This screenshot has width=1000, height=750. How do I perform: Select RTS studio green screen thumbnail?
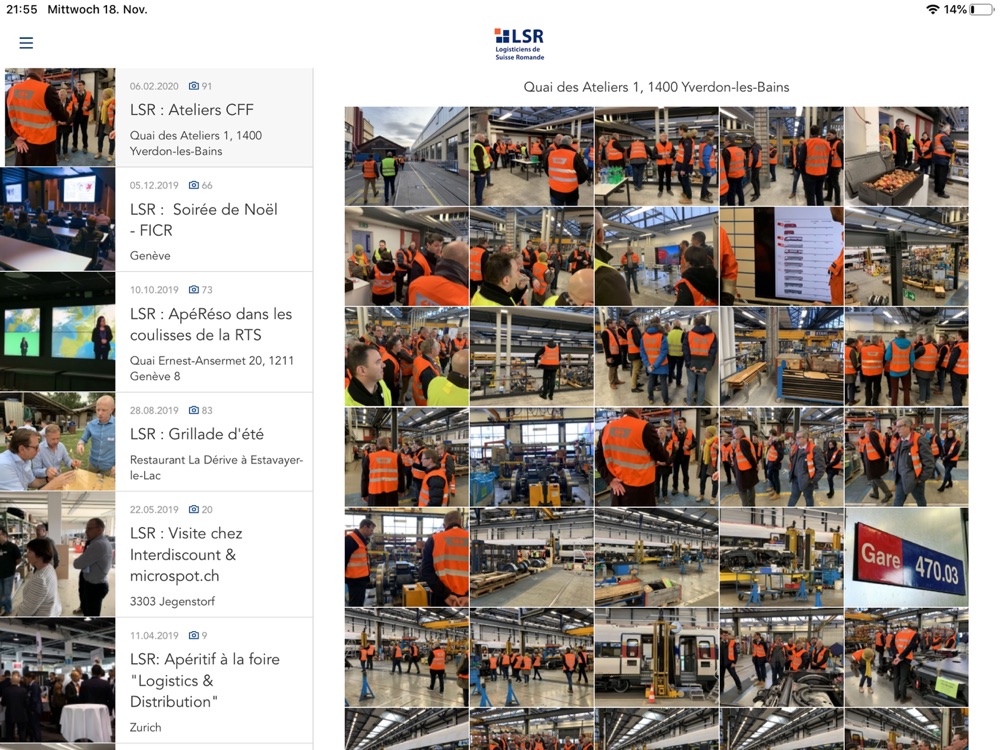point(57,332)
